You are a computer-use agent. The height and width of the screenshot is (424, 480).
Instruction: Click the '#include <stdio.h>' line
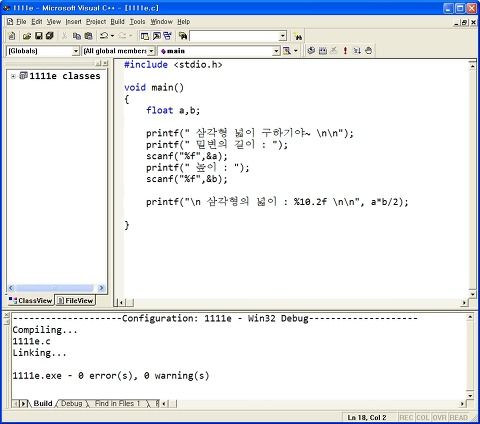tap(173, 64)
